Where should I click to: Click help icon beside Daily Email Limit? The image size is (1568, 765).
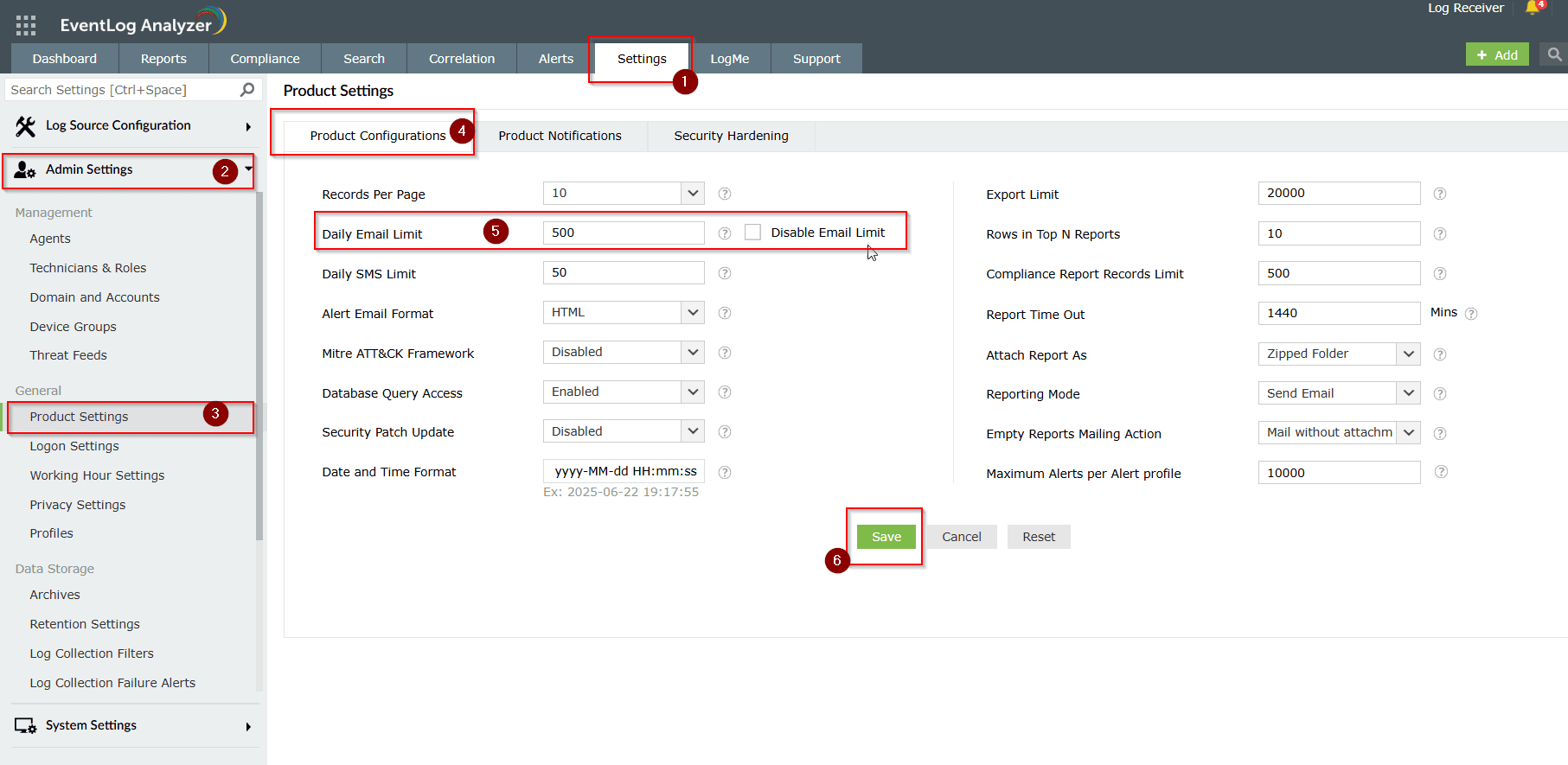(725, 233)
